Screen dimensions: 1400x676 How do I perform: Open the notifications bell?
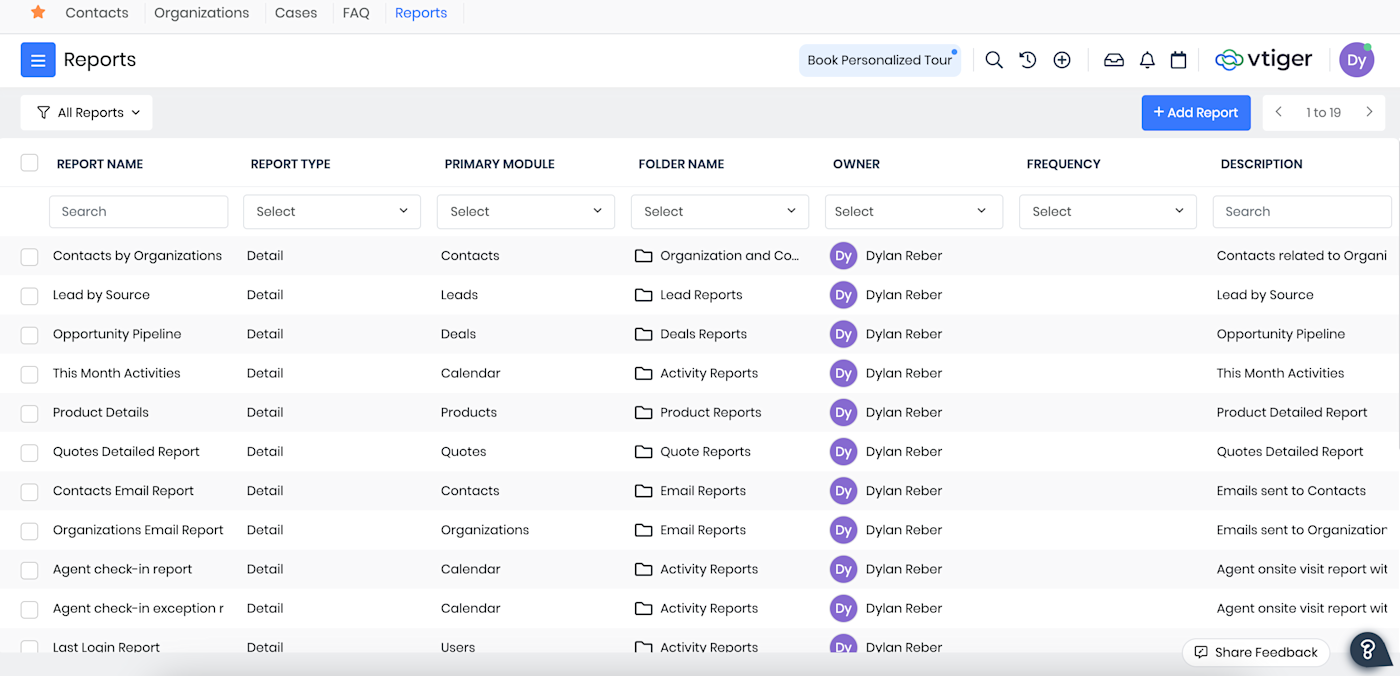(1147, 60)
